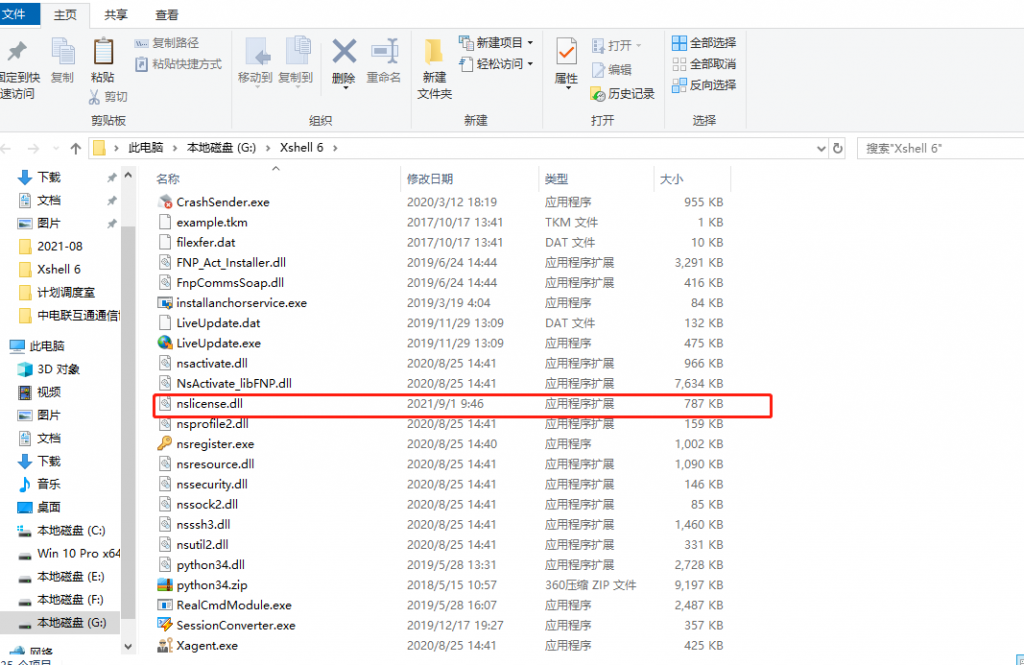Click the Refresh button beside address bar

click(837, 148)
